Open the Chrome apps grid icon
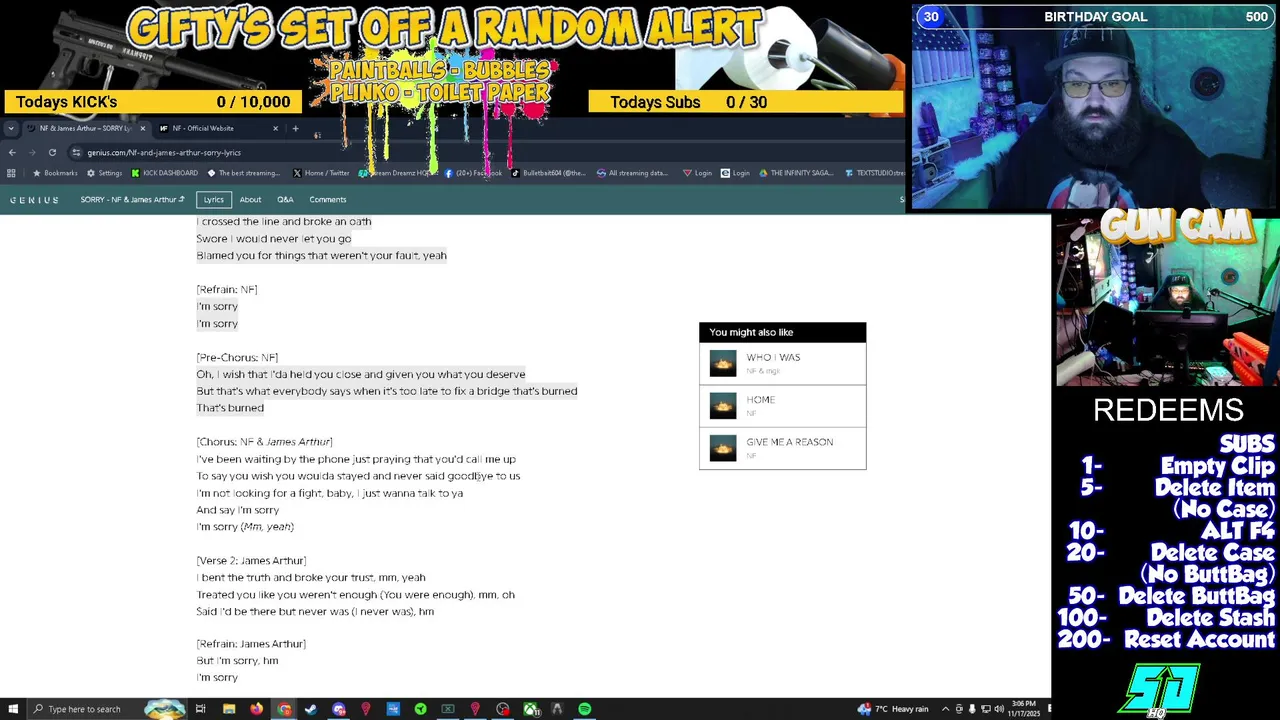This screenshot has width=1280, height=720. (x=11, y=173)
